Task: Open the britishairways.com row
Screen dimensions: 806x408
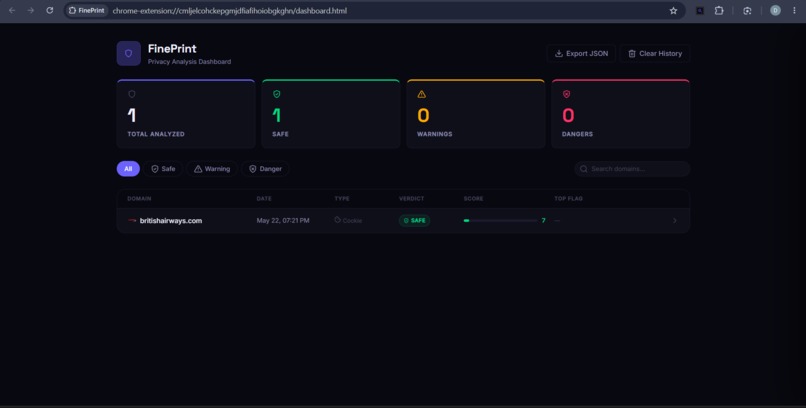Action: tap(403, 220)
